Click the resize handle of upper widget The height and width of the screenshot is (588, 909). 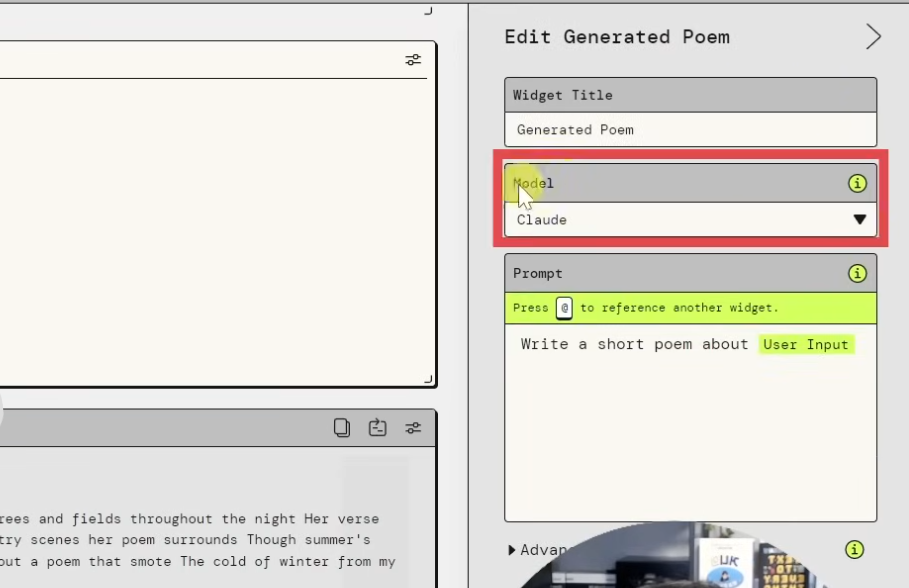[428, 379]
